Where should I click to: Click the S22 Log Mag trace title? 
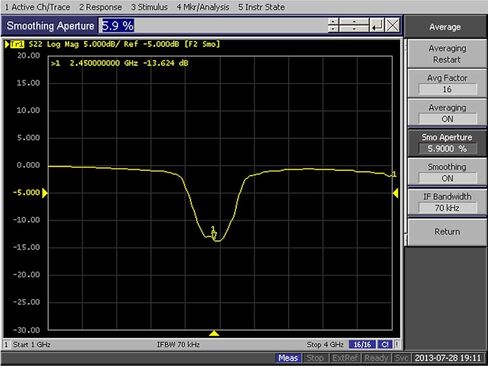pos(54,44)
